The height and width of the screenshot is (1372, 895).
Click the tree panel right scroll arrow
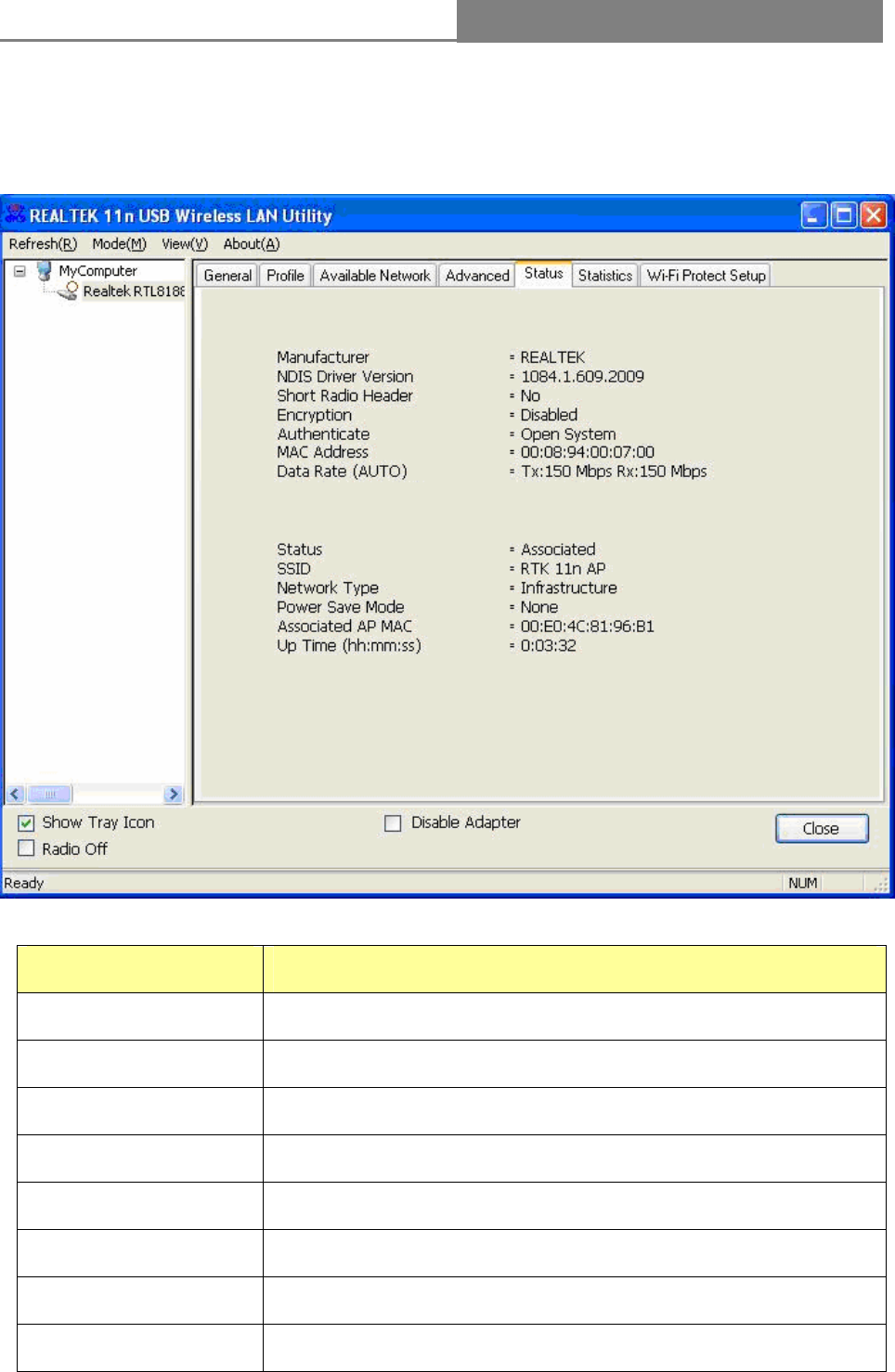pos(174,794)
